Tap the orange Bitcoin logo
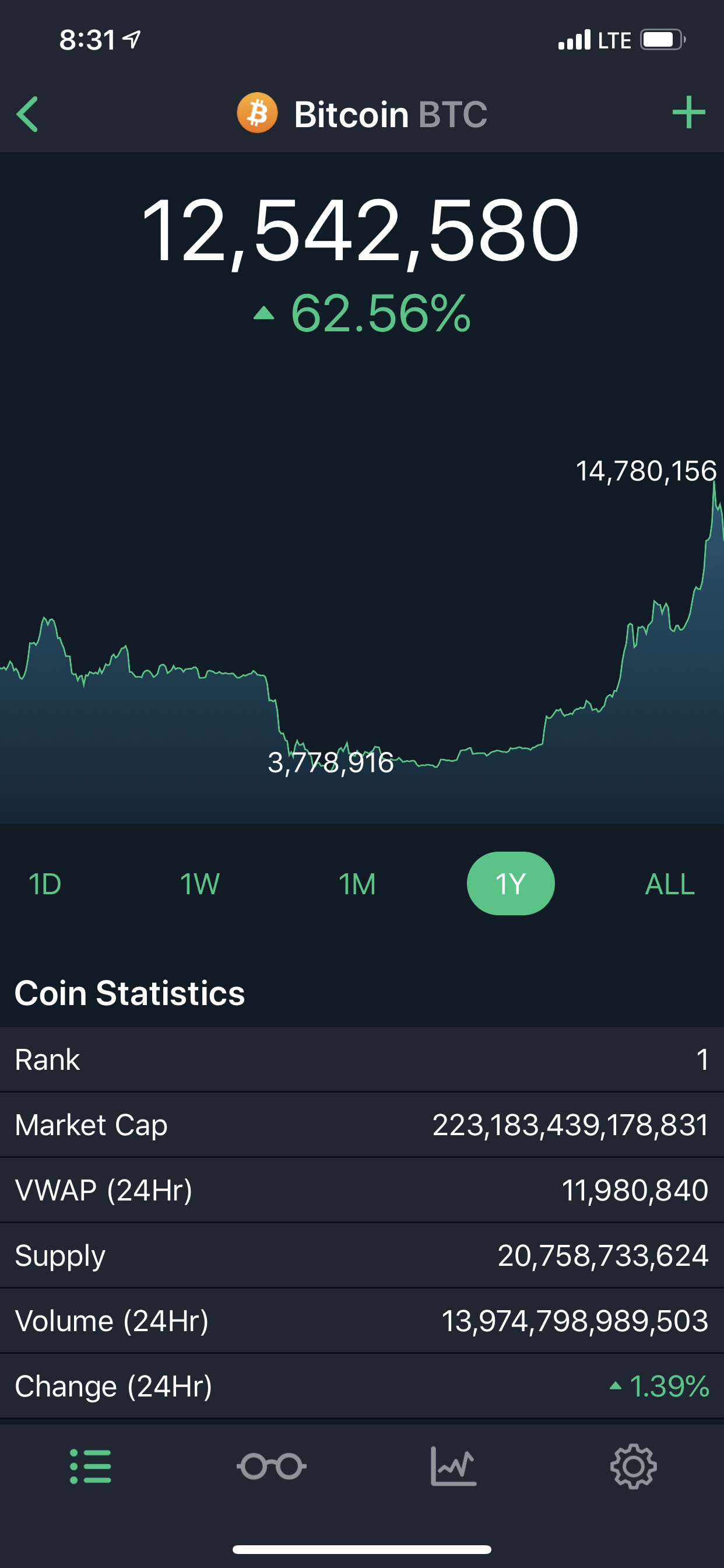The image size is (724, 1568). click(x=257, y=113)
